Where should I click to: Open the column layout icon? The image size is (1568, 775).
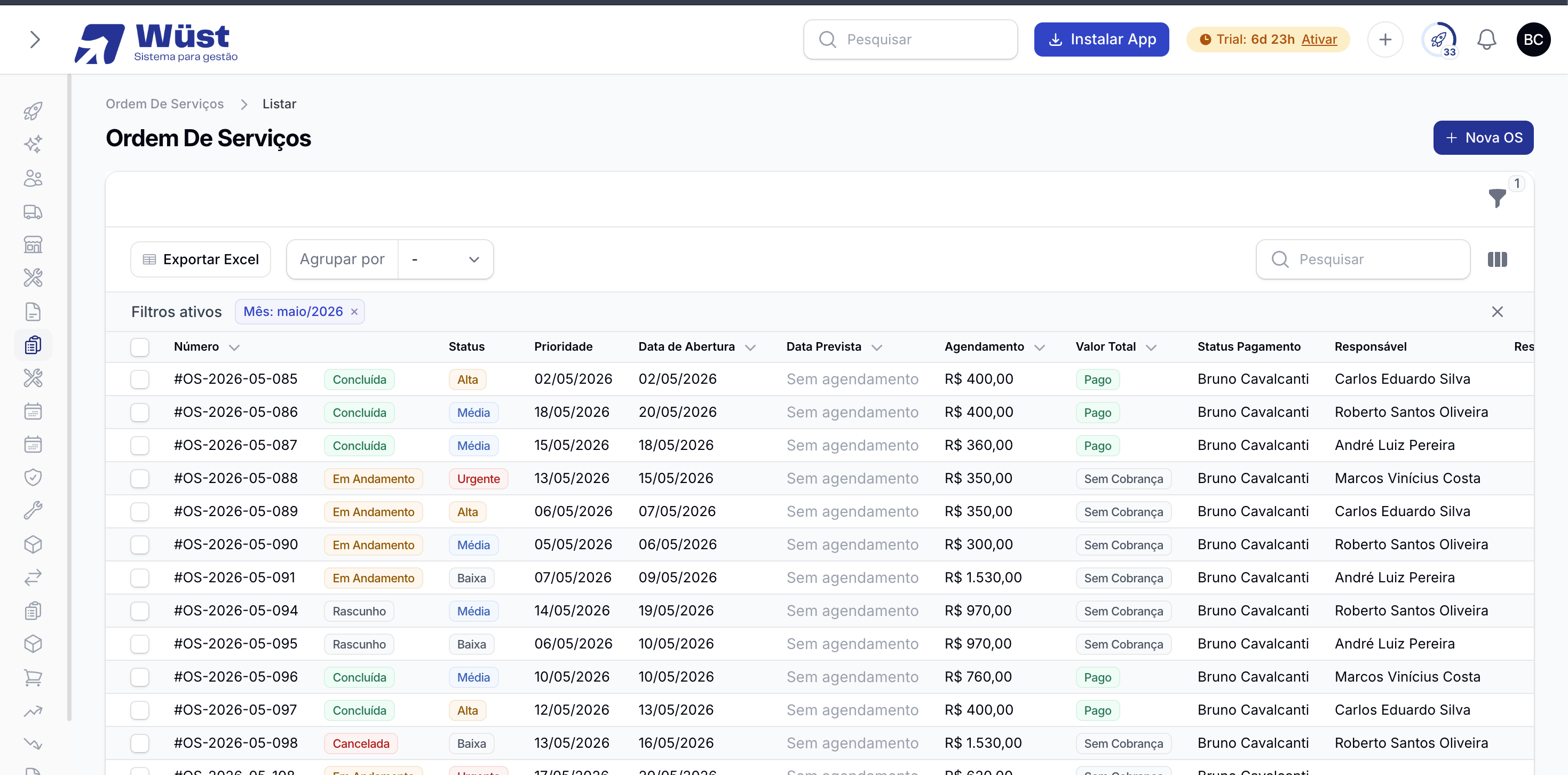[x=1497, y=259]
